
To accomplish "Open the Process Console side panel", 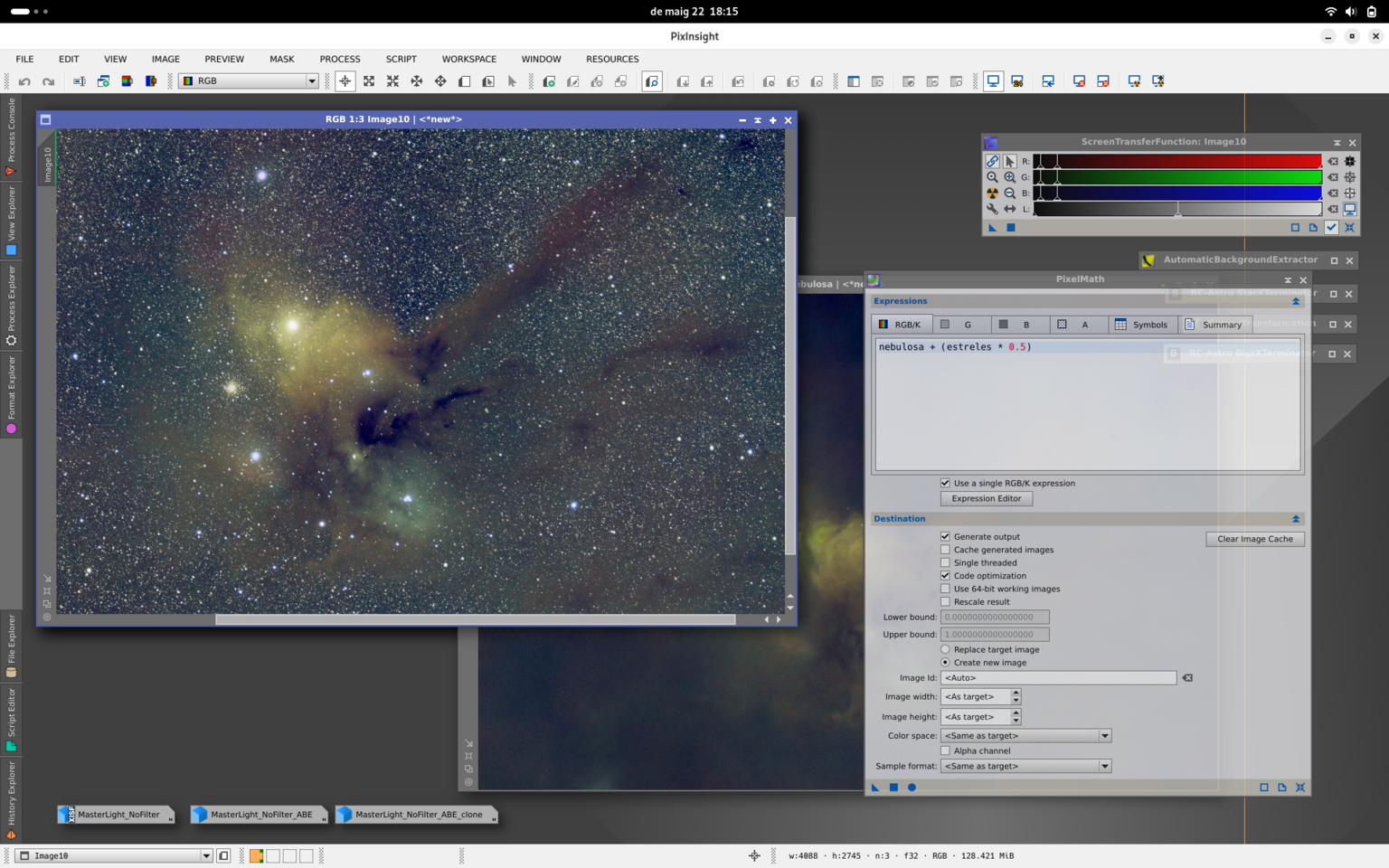I will (11, 137).
